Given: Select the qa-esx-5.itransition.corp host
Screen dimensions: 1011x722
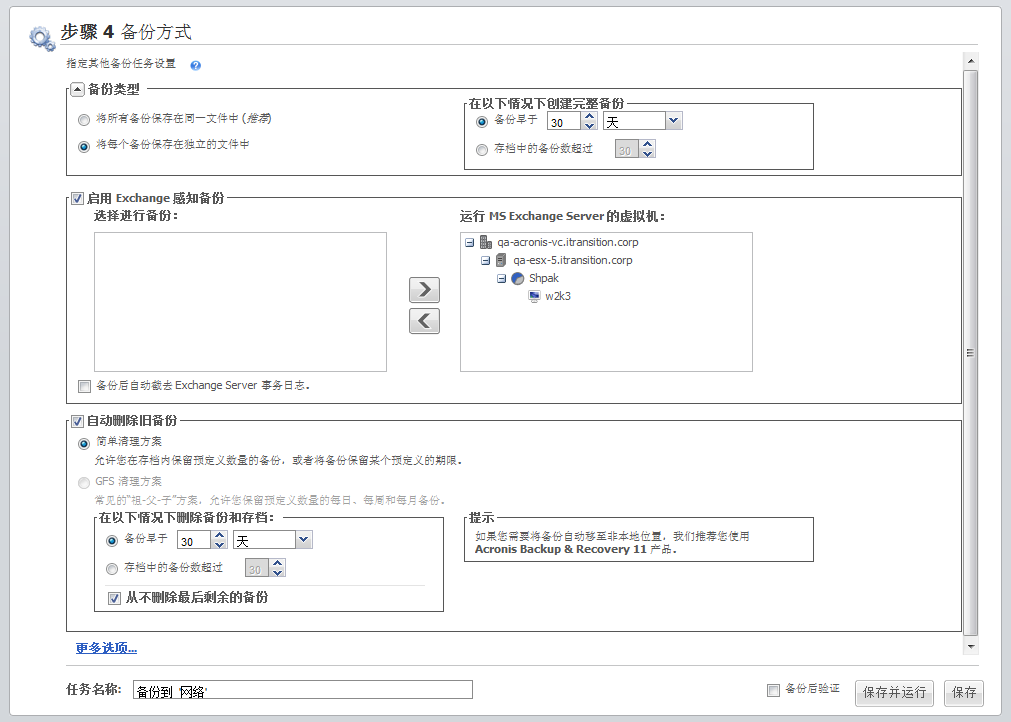Looking at the screenshot, I should click(x=572, y=260).
